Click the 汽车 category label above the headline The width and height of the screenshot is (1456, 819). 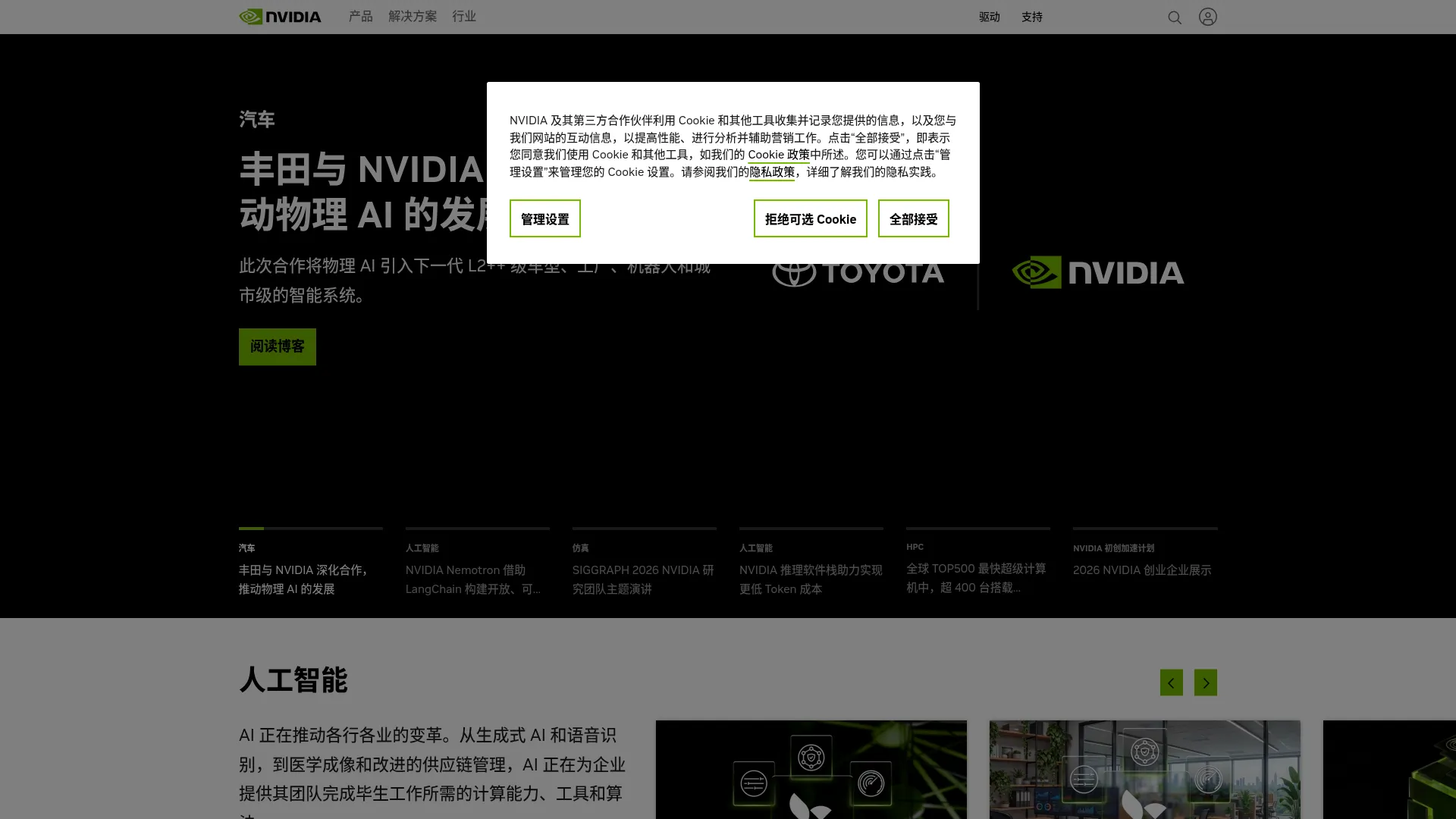257,120
